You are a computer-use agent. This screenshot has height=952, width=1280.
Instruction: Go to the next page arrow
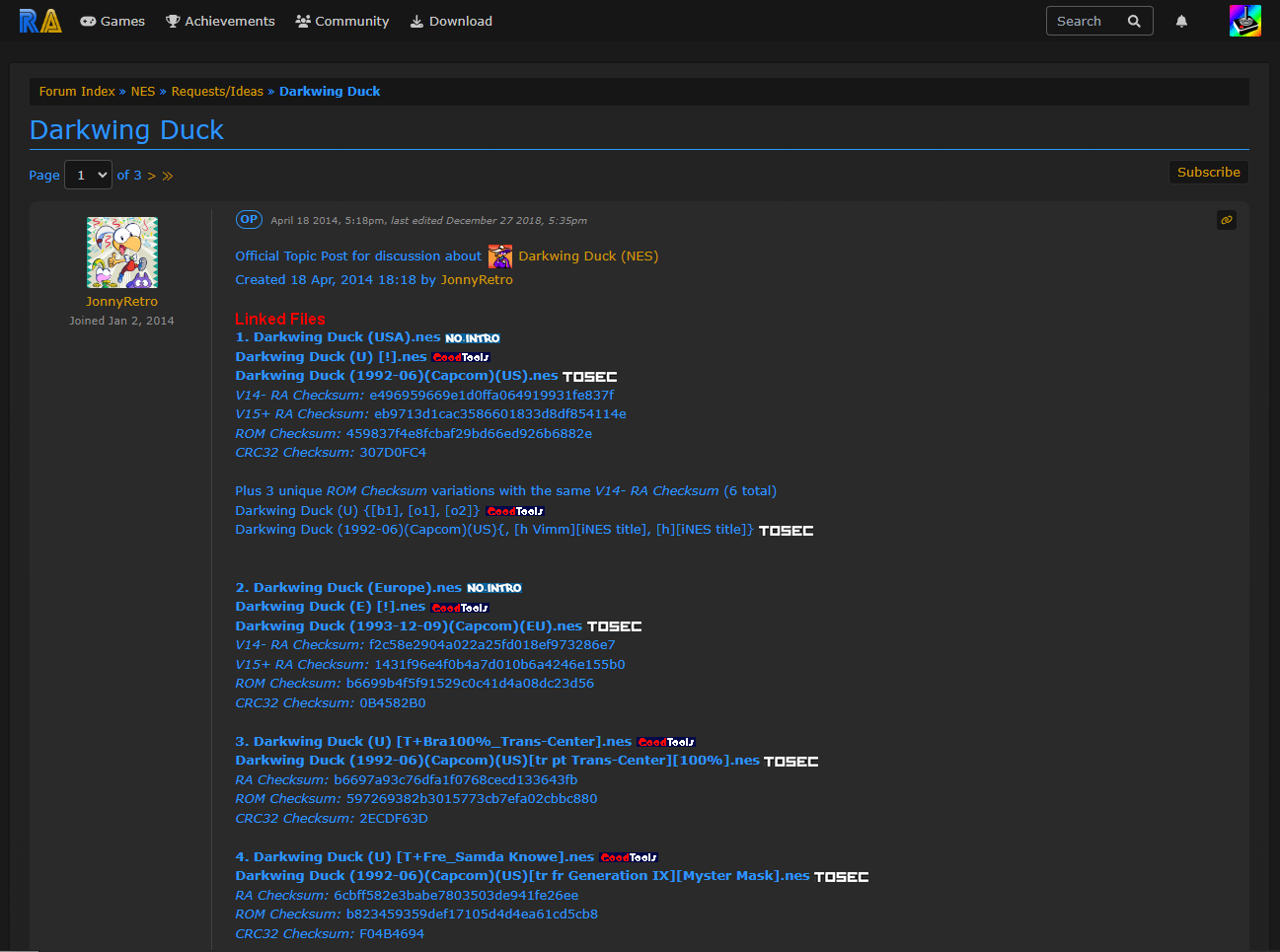click(x=151, y=176)
